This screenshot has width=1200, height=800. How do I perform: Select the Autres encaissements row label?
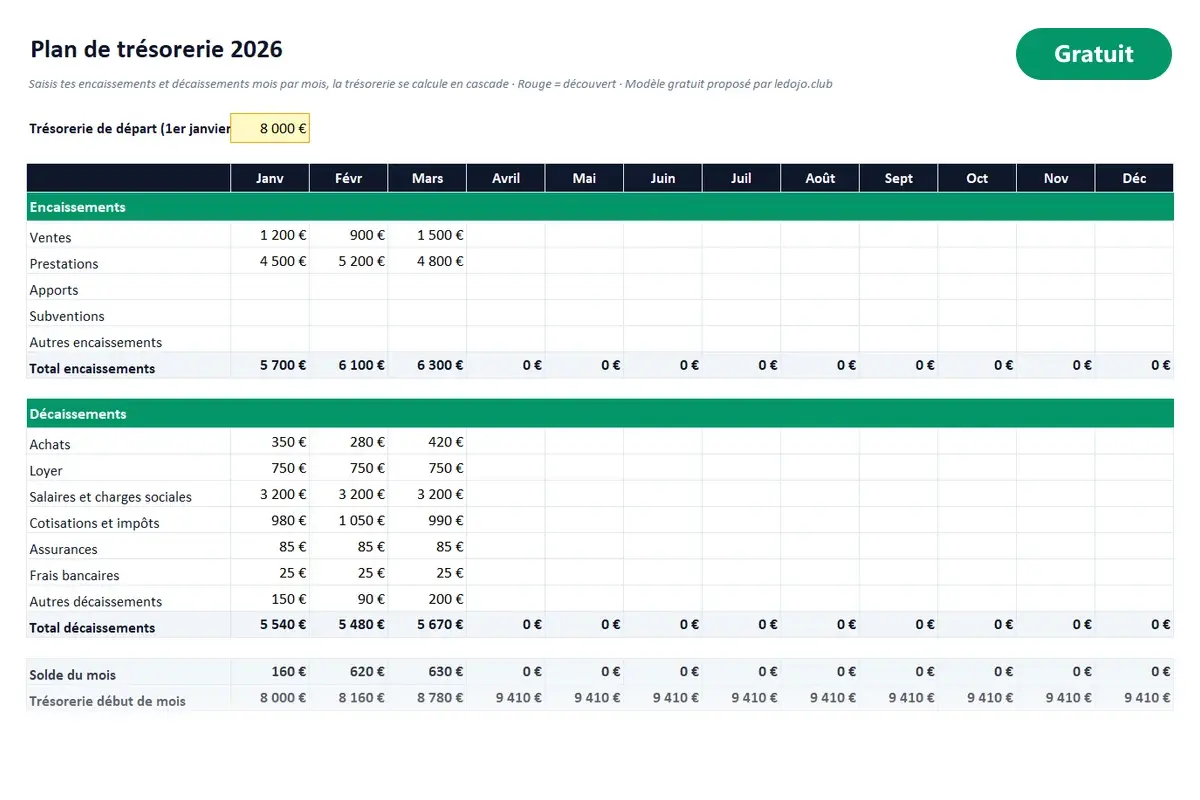pos(96,342)
